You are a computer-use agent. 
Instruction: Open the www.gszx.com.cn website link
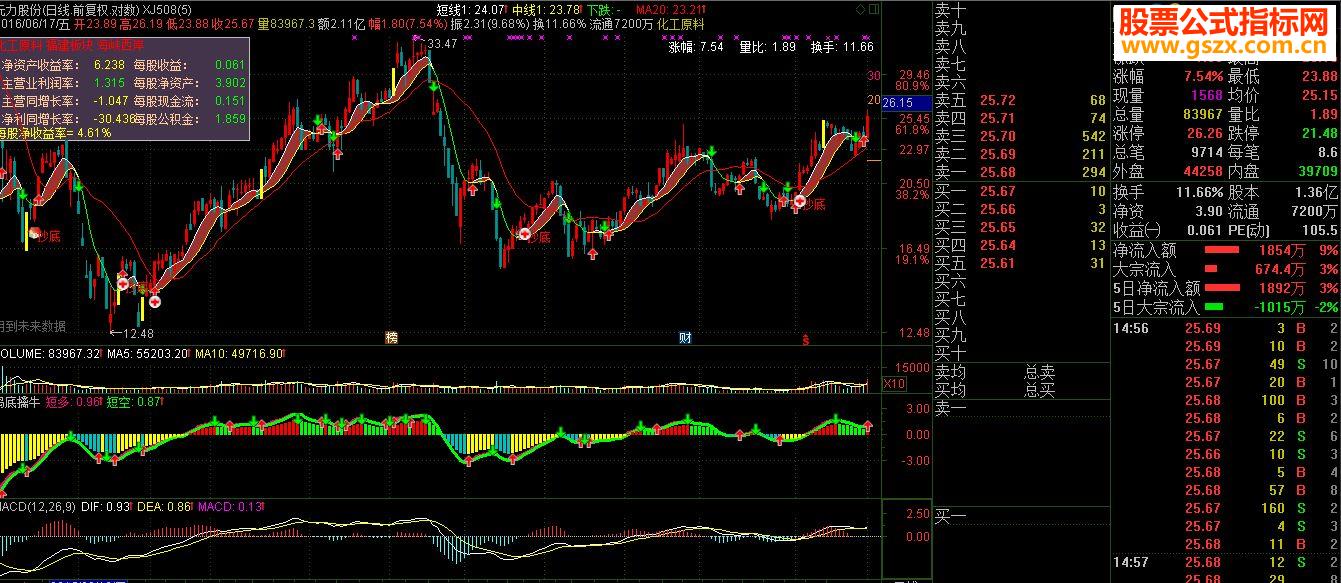click(x=1227, y=47)
